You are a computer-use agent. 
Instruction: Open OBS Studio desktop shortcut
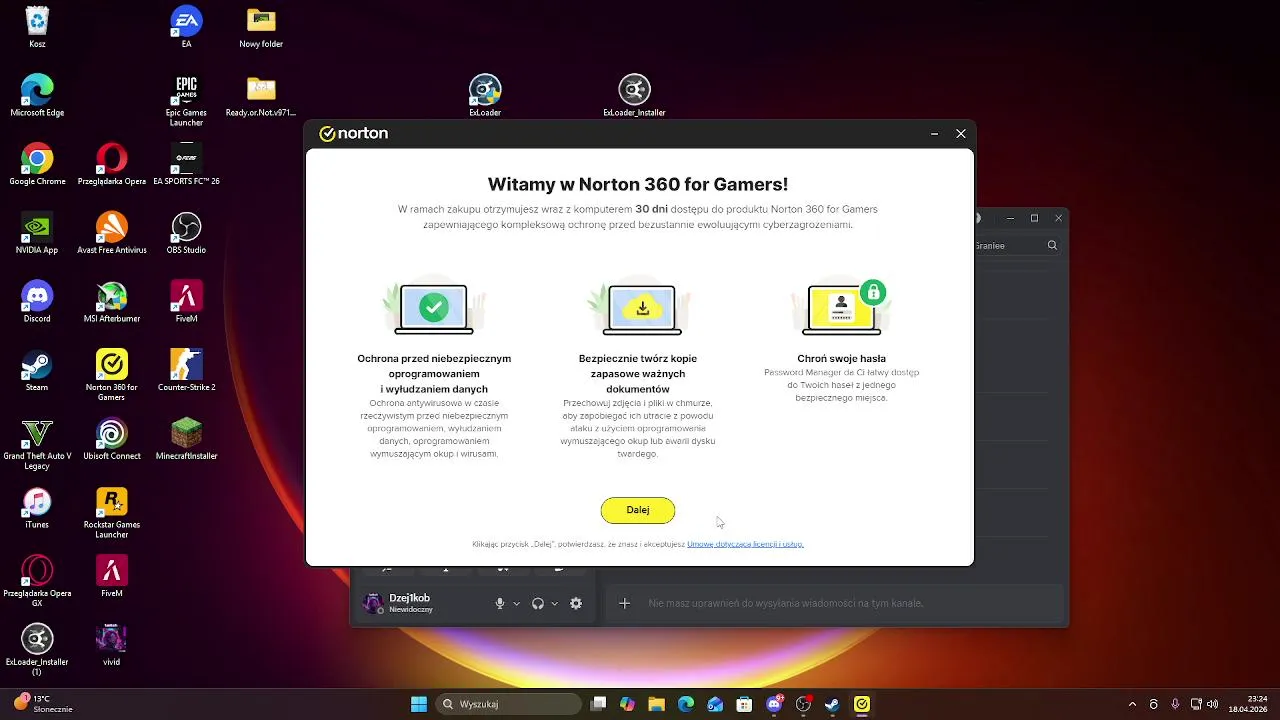[186, 234]
